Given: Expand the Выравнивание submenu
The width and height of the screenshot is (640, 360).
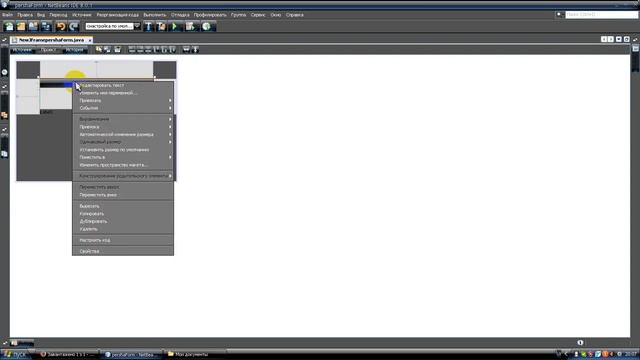Looking at the screenshot, I should pyautogui.click(x=123, y=119).
